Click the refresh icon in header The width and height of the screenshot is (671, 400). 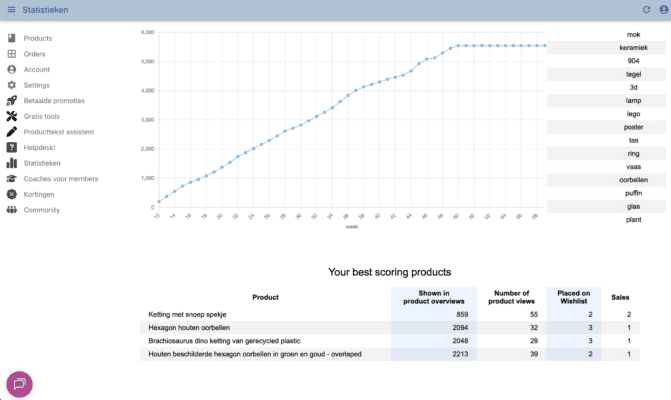(x=646, y=10)
